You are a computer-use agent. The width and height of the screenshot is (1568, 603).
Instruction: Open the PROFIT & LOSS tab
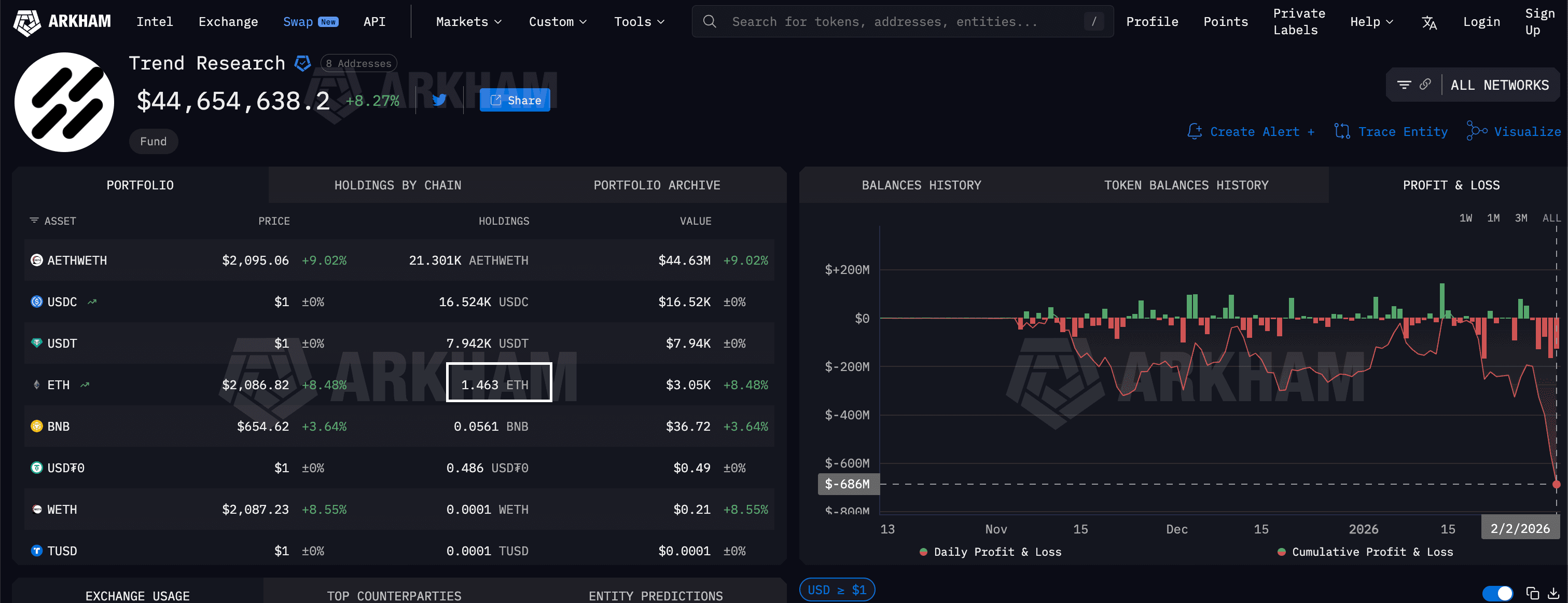[x=1451, y=185]
